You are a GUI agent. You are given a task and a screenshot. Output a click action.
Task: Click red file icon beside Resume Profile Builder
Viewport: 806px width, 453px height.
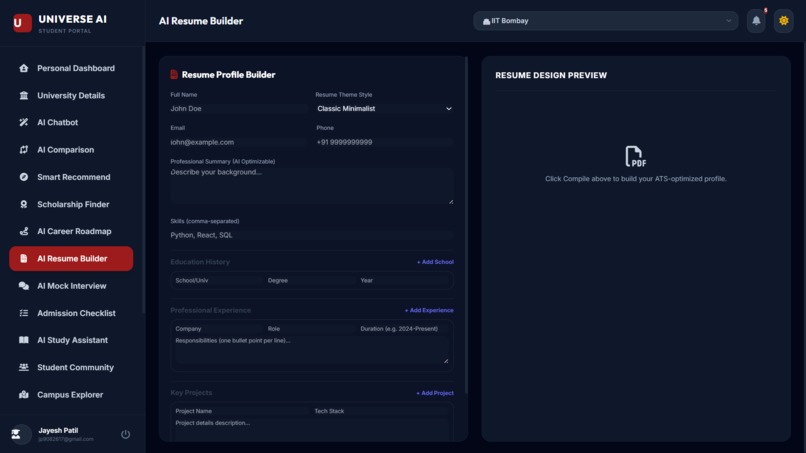174,75
